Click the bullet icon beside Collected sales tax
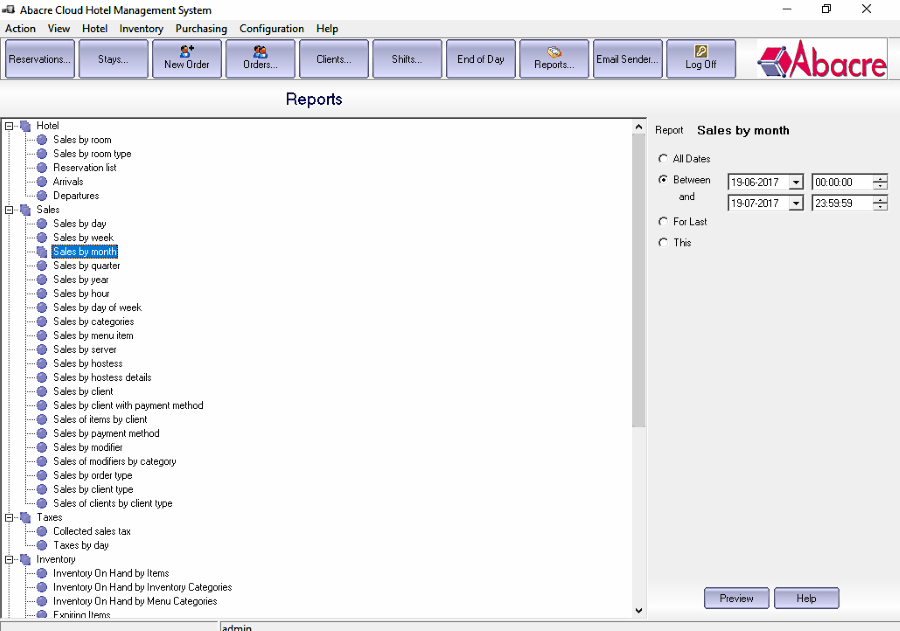The image size is (900, 631). (42, 531)
